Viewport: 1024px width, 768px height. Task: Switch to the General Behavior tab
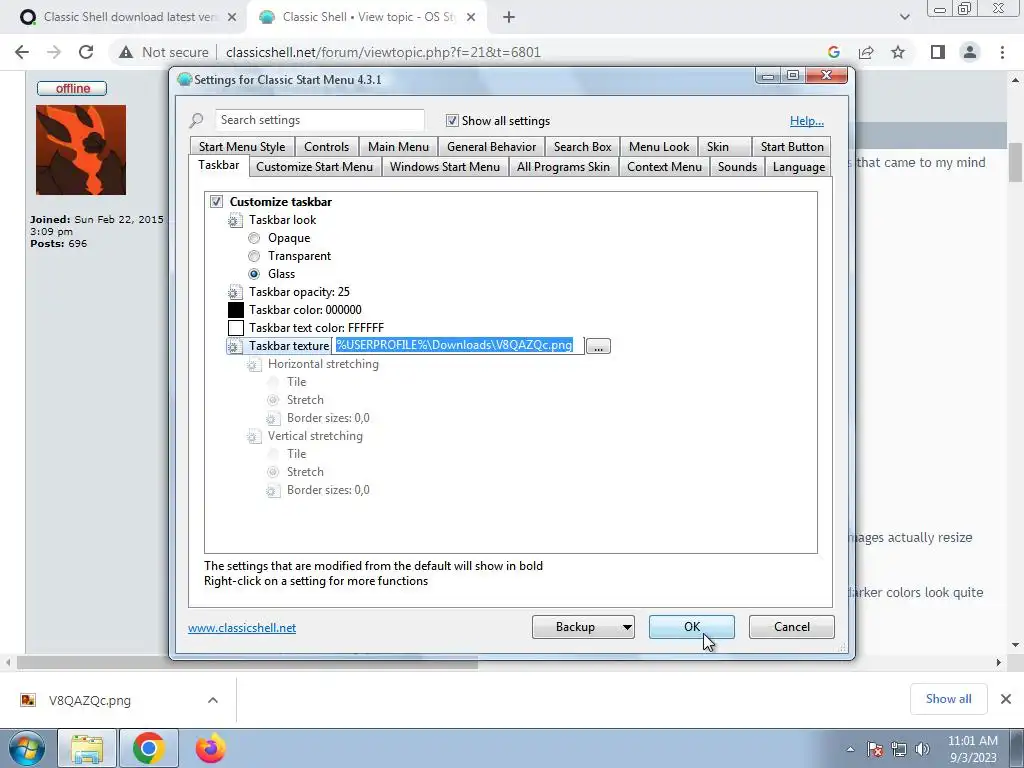(x=491, y=147)
